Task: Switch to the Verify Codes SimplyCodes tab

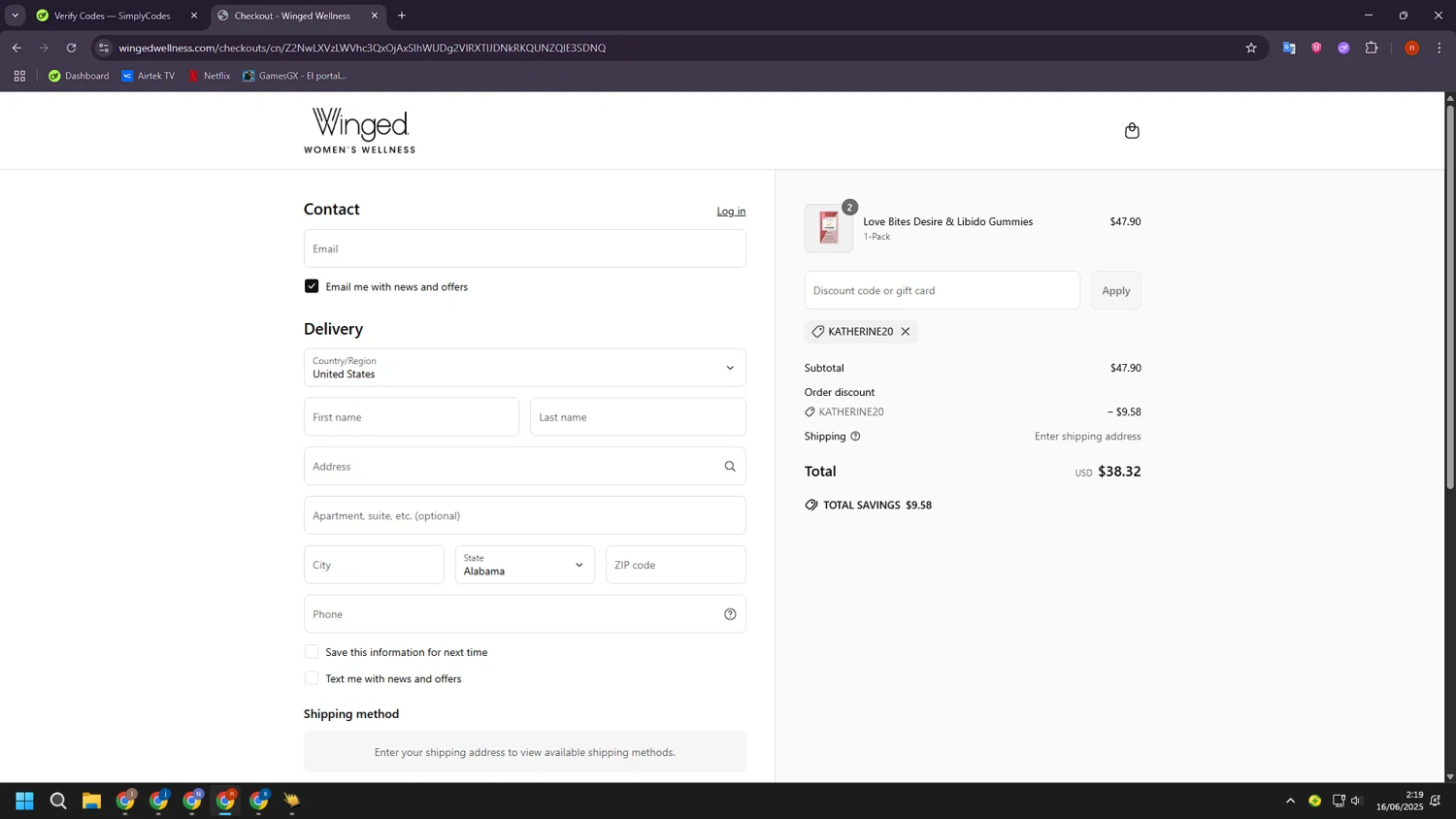Action: point(112,16)
